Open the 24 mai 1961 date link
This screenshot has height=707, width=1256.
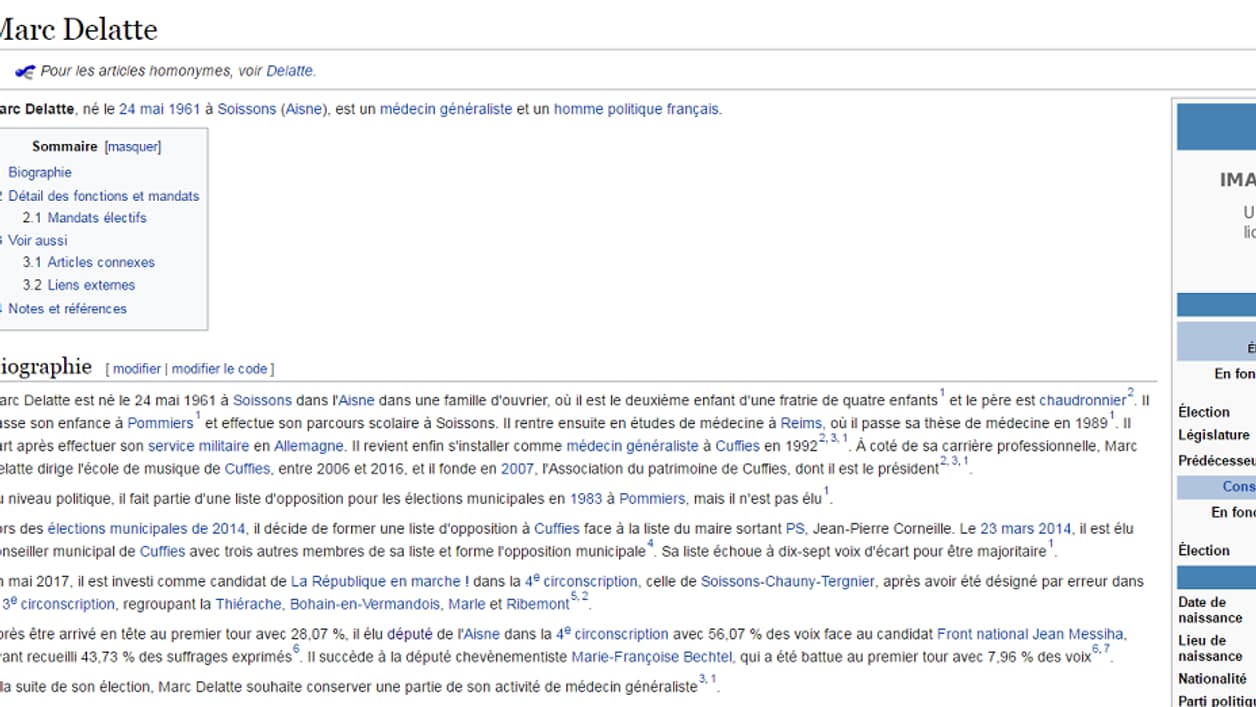(x=160, y=109)
